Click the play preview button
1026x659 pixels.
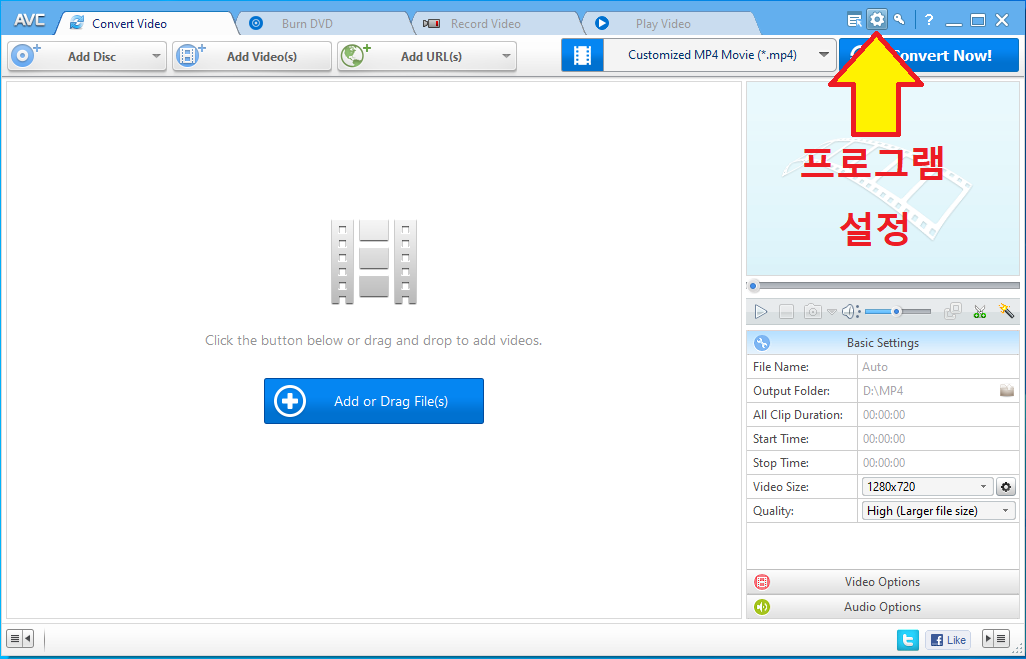point(760,312)
